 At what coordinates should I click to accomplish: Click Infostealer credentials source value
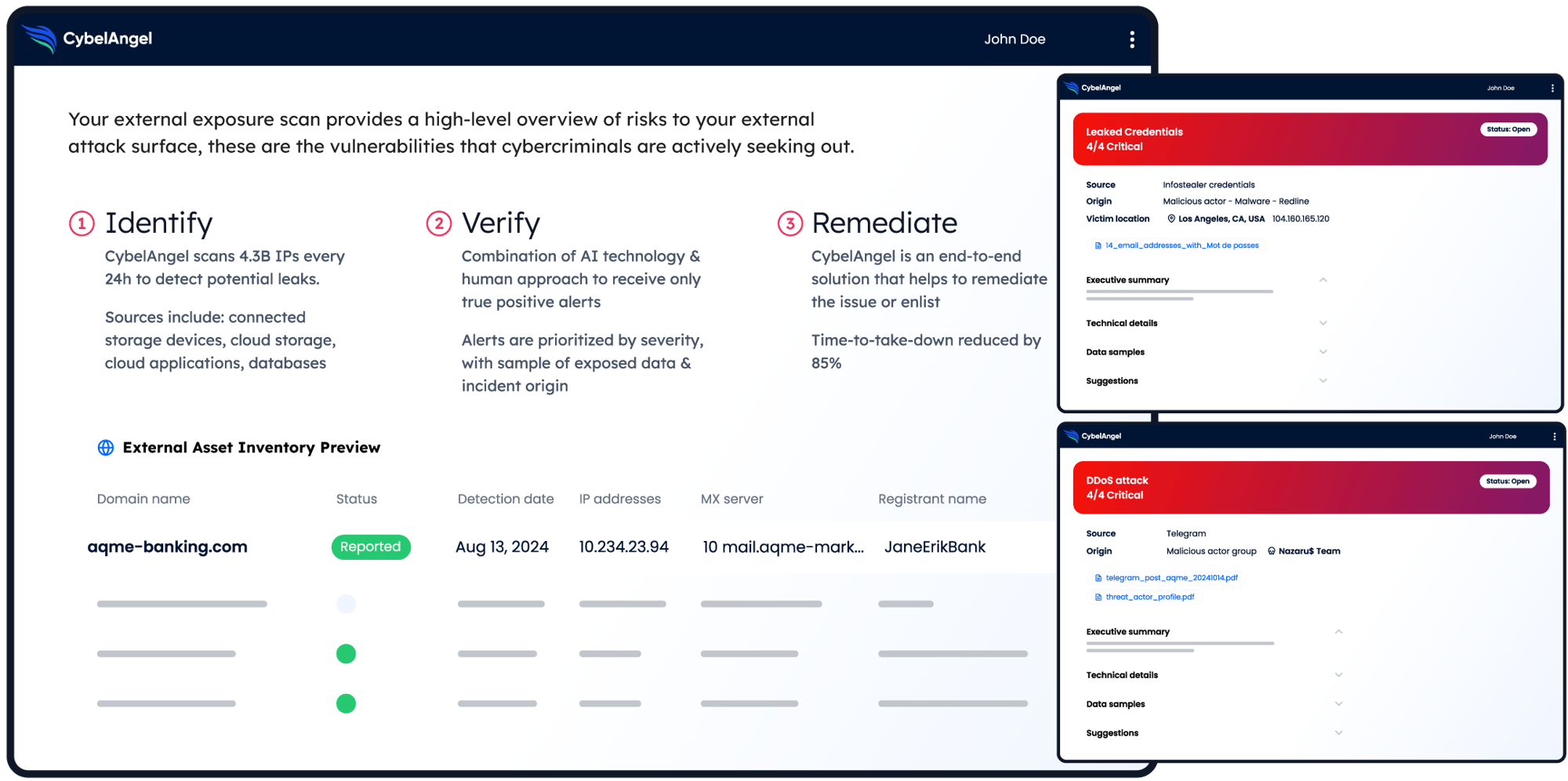pos(1209,185)
